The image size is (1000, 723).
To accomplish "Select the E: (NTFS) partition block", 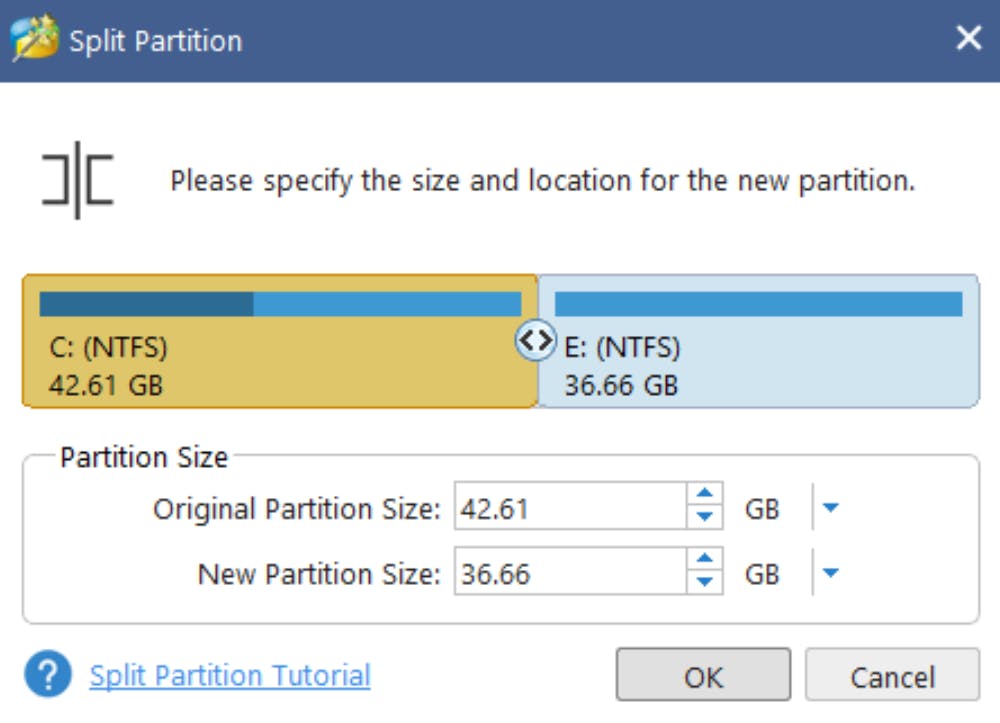I will 760,365.
